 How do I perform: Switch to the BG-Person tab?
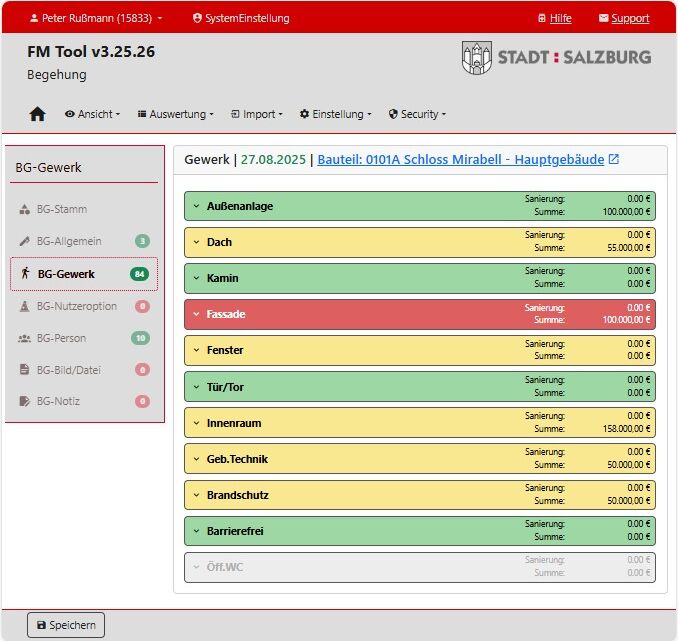pos(84,338)
